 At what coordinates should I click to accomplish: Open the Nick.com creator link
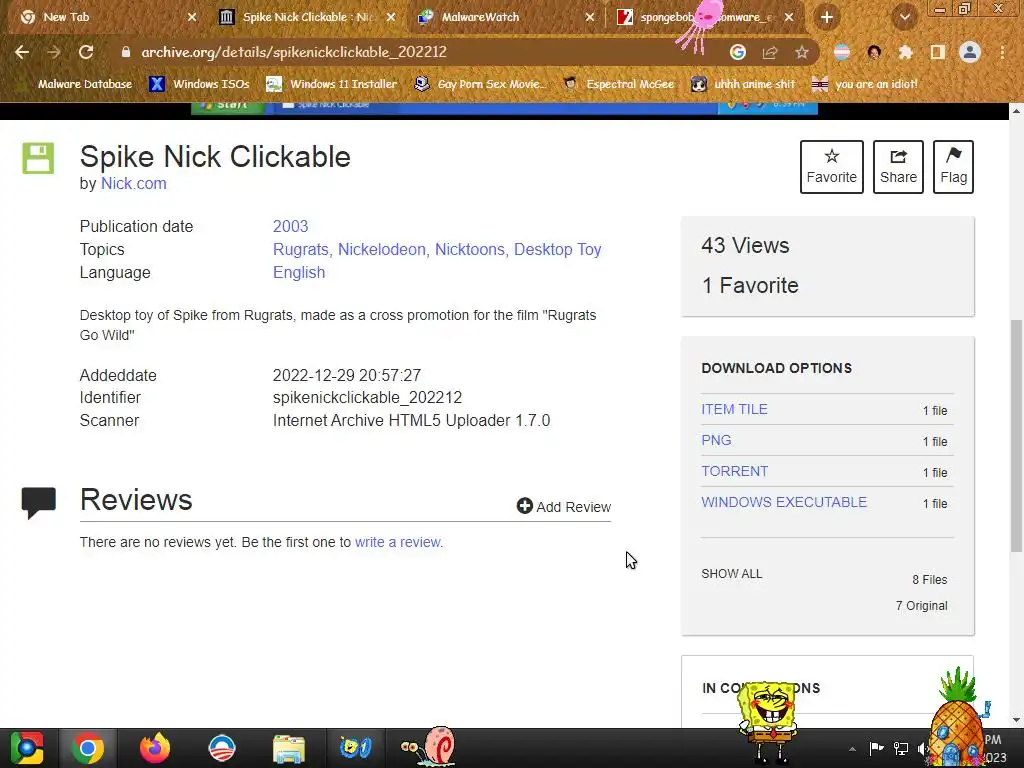[133, 184]
